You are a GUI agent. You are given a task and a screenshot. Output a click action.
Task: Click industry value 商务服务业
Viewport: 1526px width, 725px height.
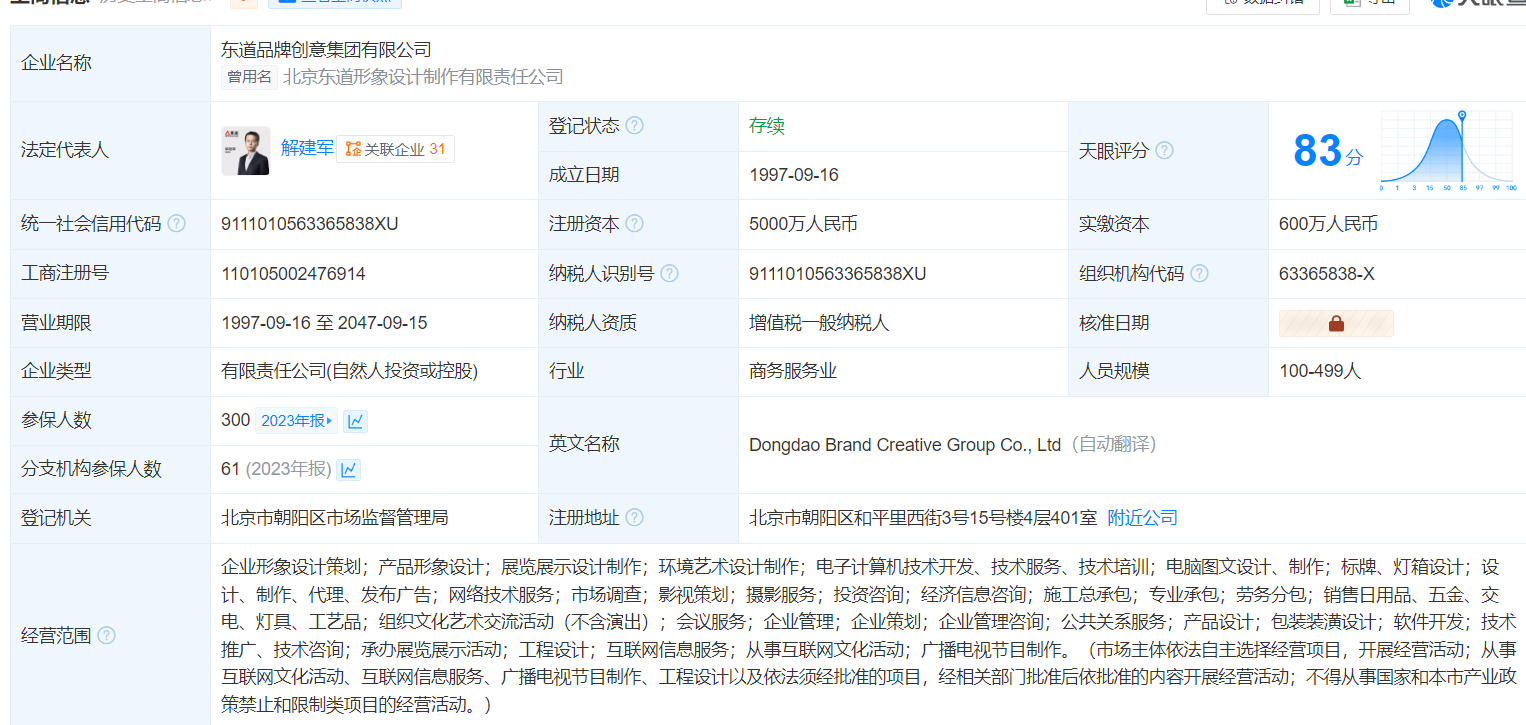tap(793, 371)
